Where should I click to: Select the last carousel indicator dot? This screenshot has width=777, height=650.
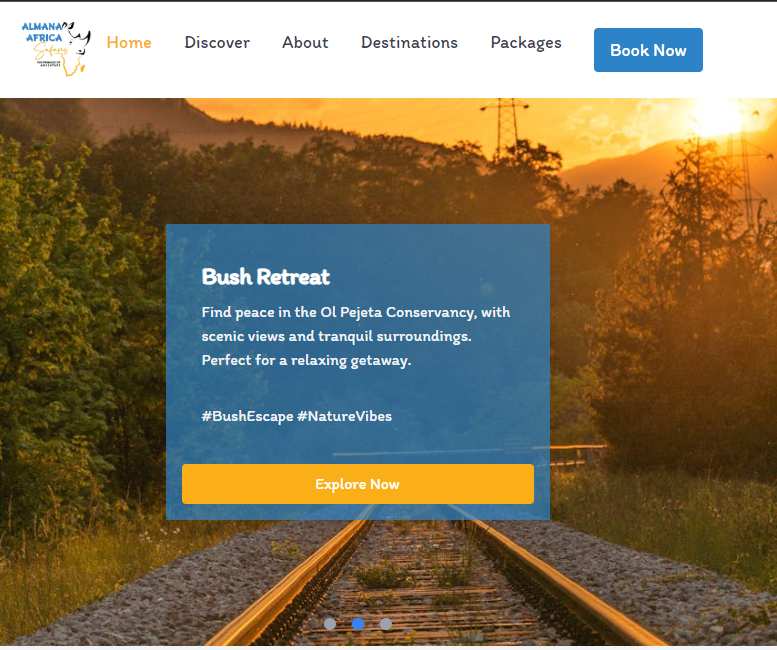coord(386,624)
